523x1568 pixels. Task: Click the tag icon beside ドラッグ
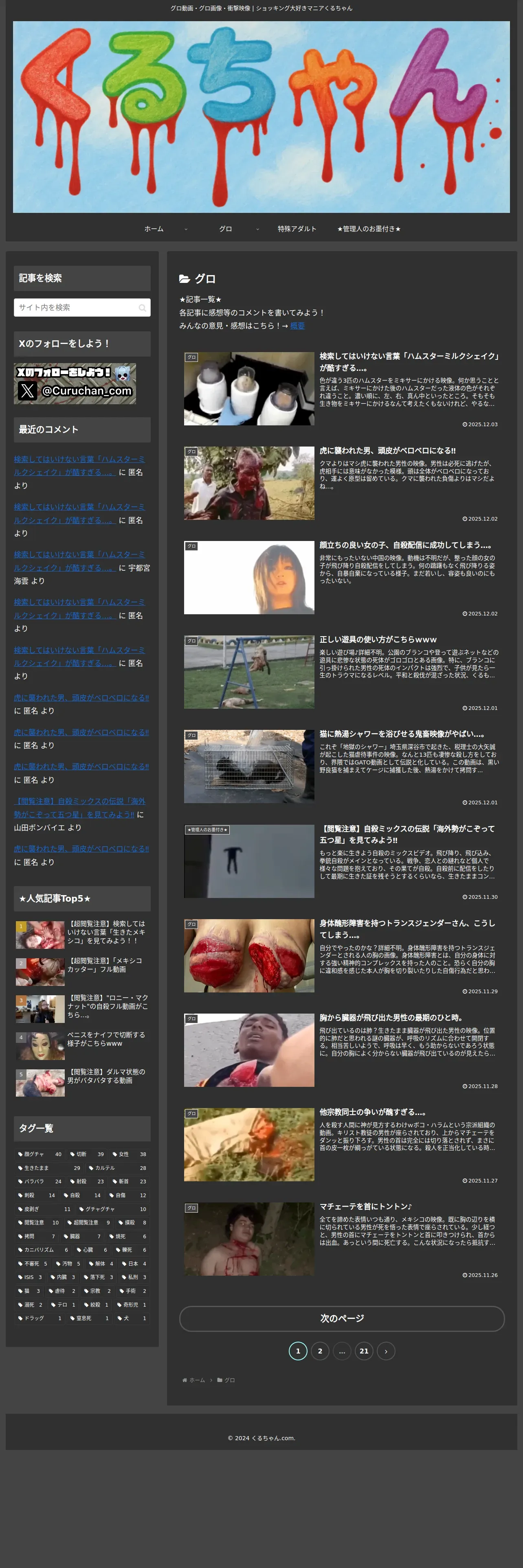[x=21, y=1318]
